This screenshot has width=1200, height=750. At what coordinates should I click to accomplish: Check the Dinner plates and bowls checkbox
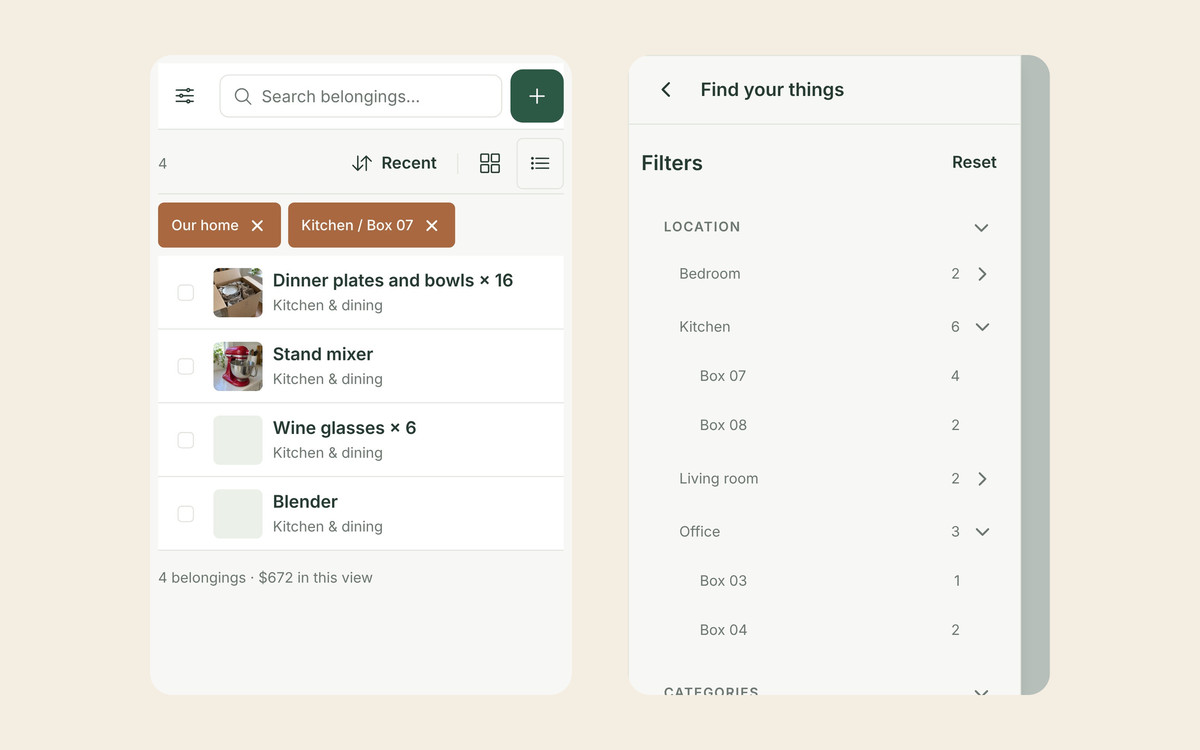click(186, 293)
